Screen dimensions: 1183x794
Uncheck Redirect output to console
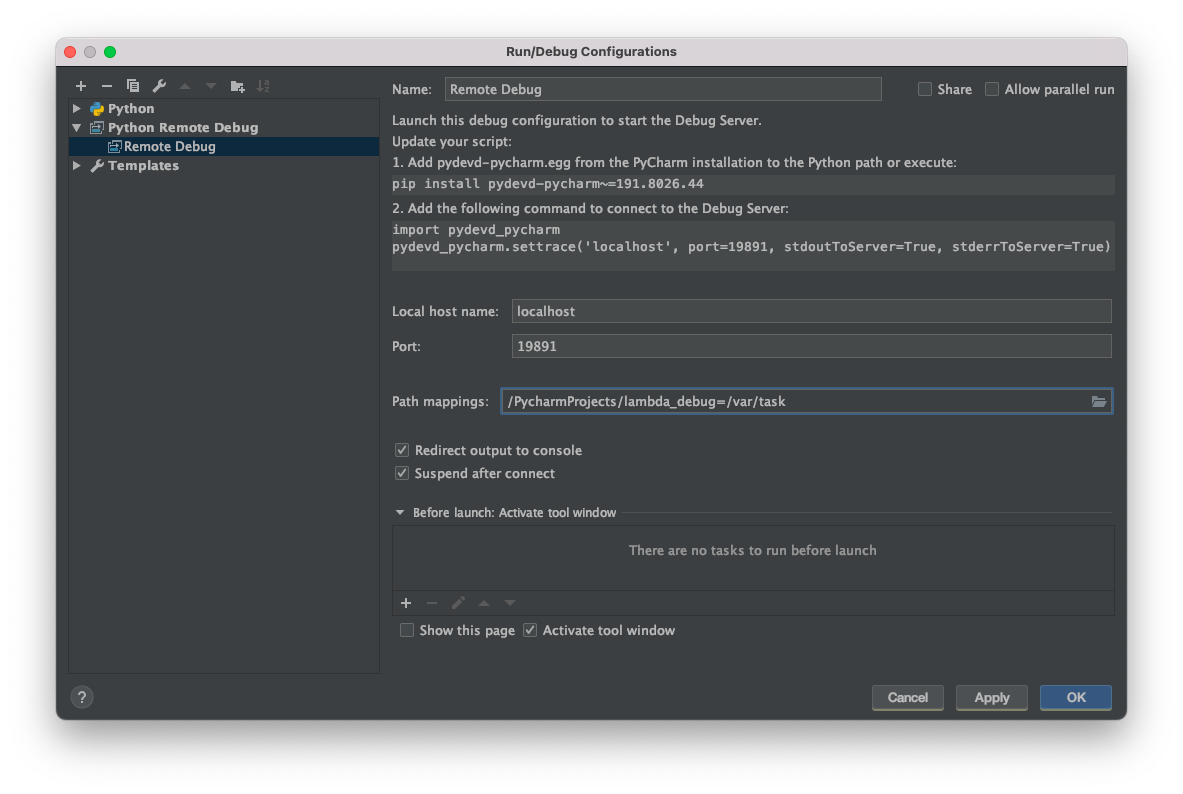click(401, 450)
